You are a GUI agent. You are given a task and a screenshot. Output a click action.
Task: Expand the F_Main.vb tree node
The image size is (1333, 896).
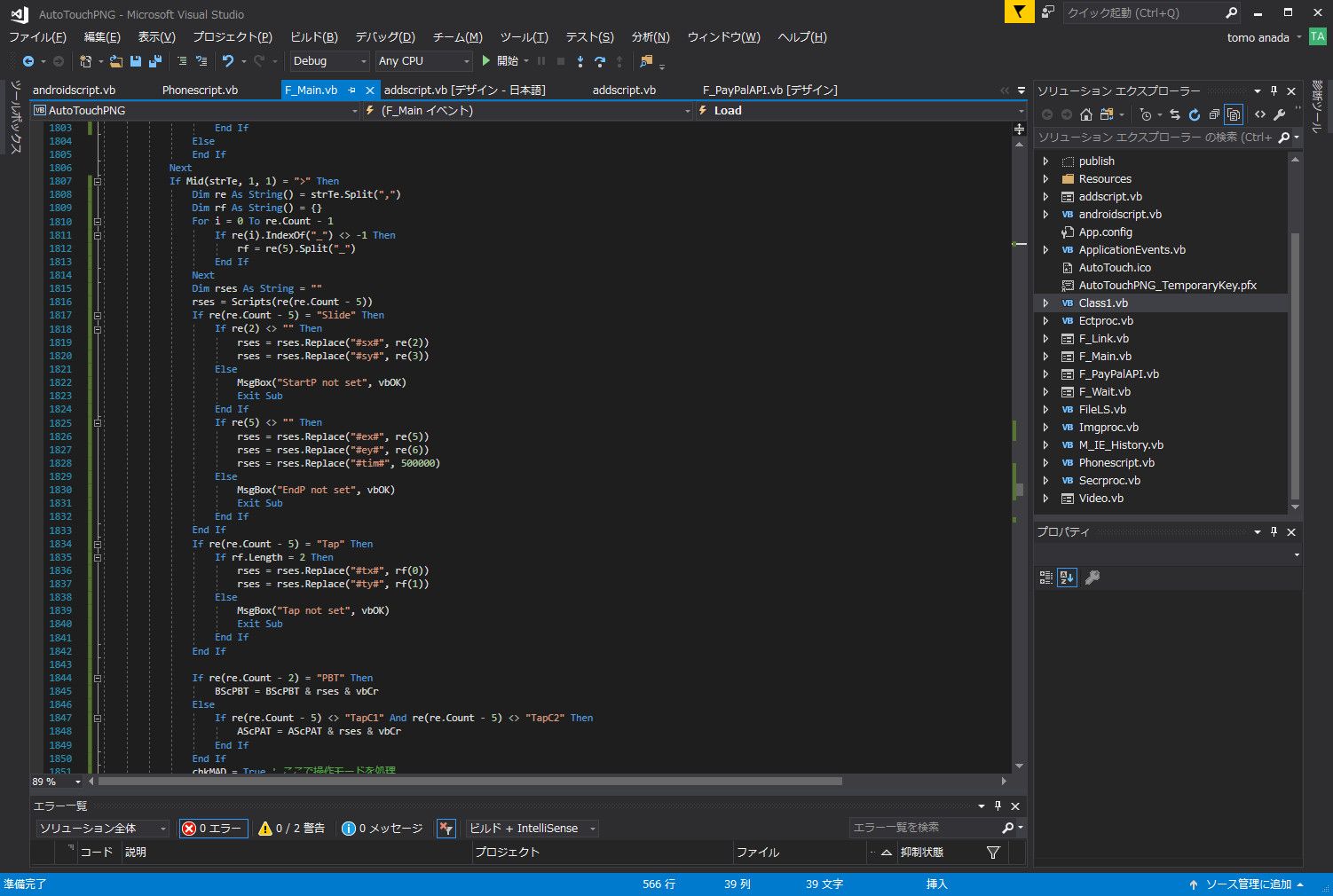[x=1045, y=357]
